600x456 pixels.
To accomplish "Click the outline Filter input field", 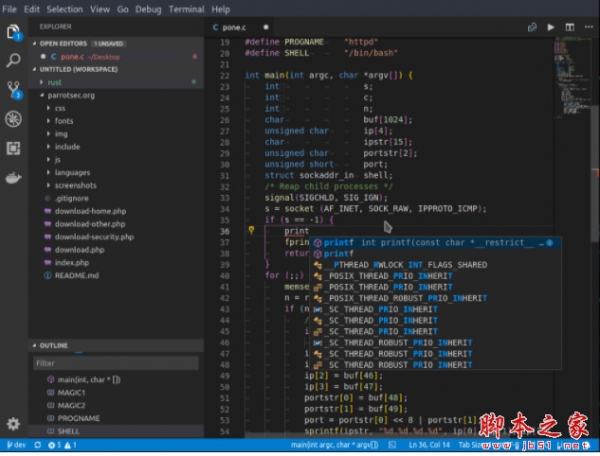I will click(x=116, y=363).
